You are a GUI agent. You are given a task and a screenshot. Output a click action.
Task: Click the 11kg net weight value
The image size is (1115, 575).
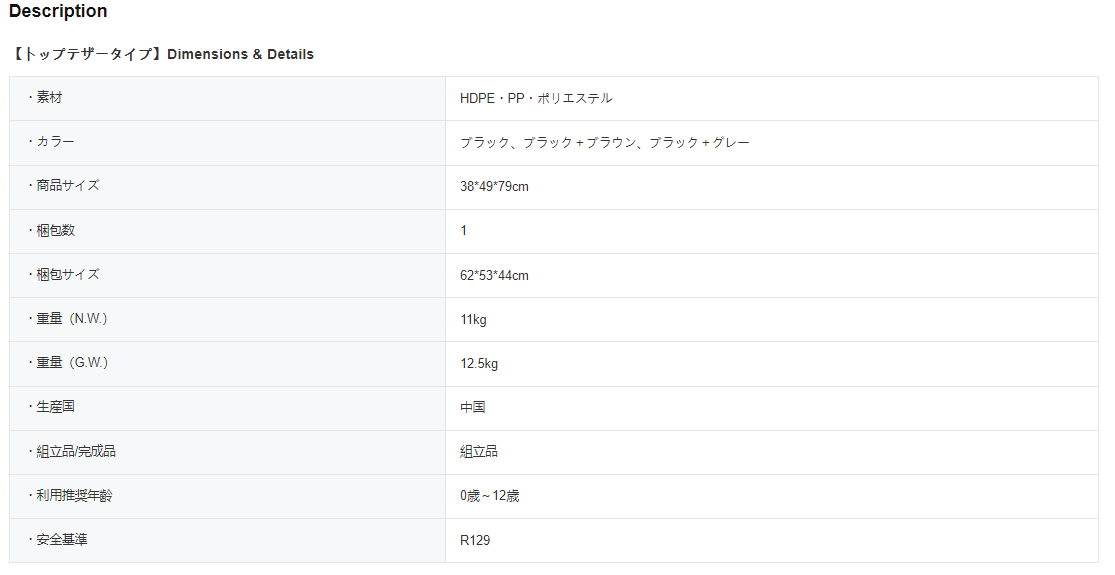(473, 319)
